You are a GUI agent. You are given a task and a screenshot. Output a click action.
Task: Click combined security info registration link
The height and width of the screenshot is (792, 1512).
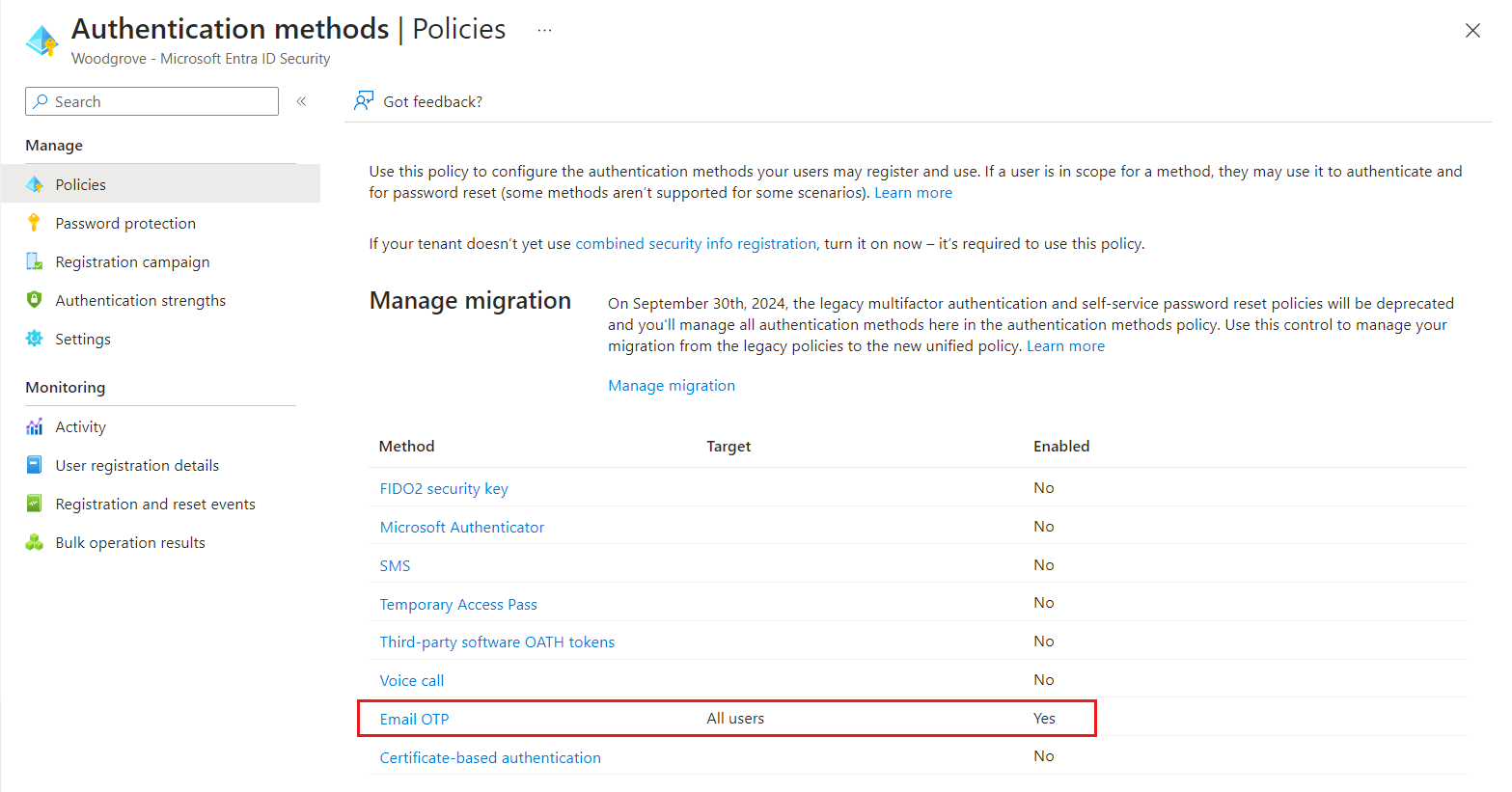point(696,243)
